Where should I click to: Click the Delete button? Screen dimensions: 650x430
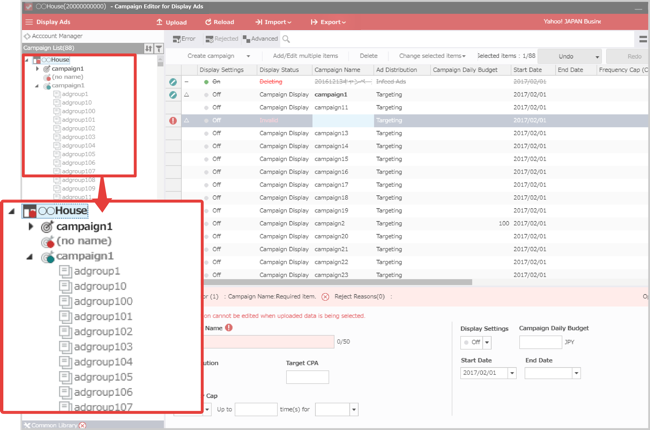pyautogui.click(x=369, y=56)
